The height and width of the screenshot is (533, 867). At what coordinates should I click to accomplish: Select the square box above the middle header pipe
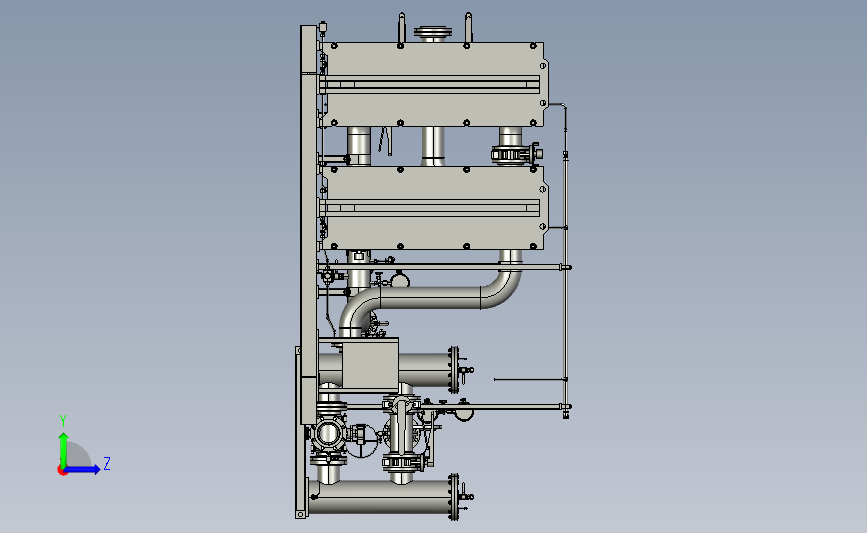[x=370, y=363]
